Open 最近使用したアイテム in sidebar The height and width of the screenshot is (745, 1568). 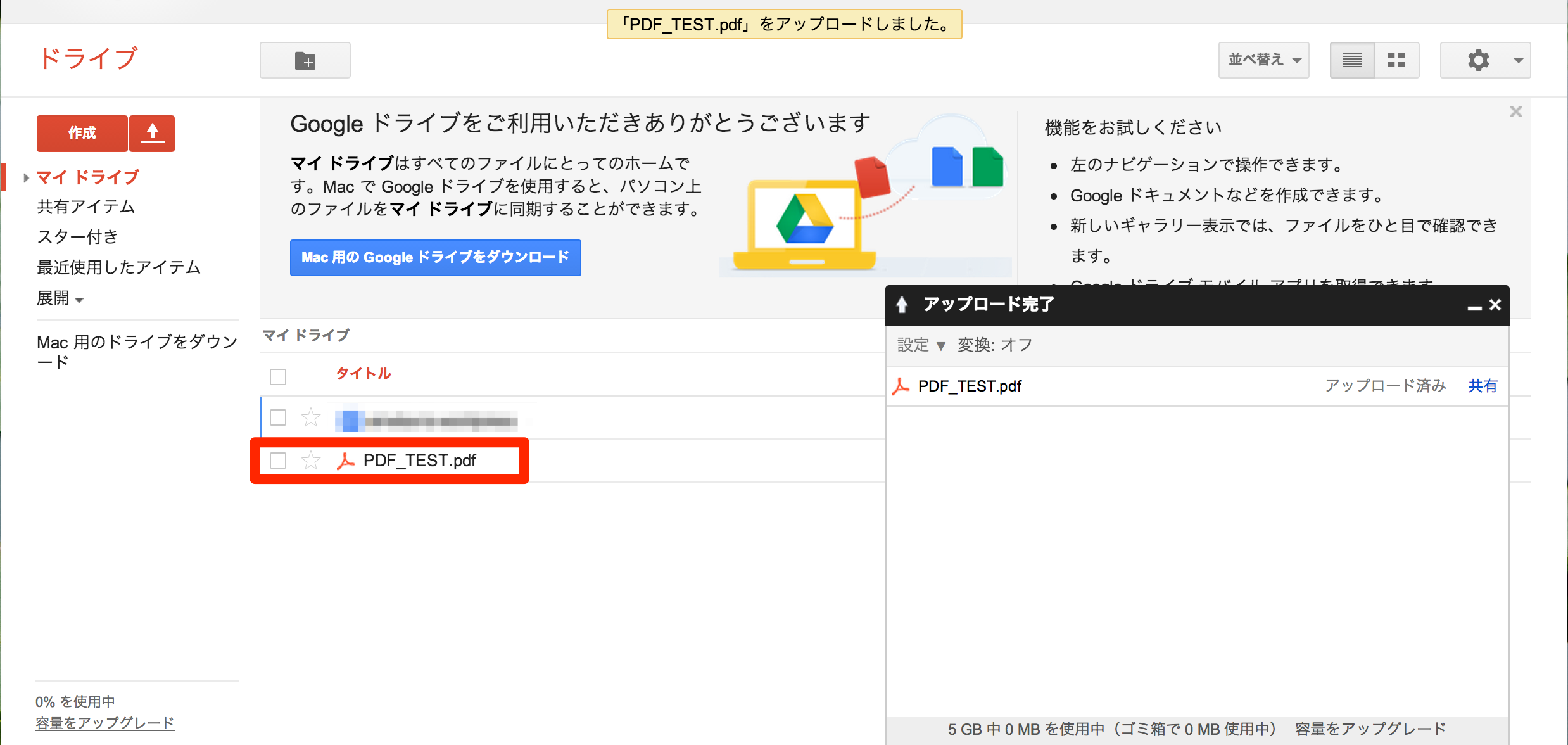pyautogui.click(x=118, y=267)
